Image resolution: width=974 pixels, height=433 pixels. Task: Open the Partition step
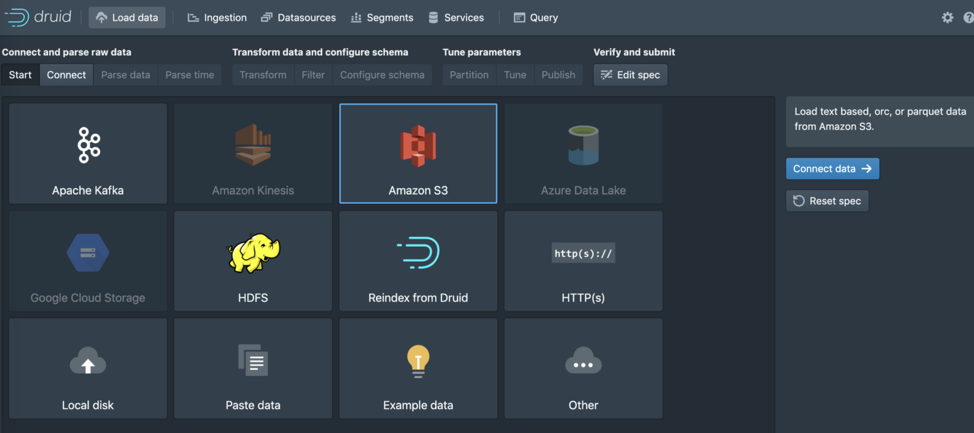pos(469,75)
